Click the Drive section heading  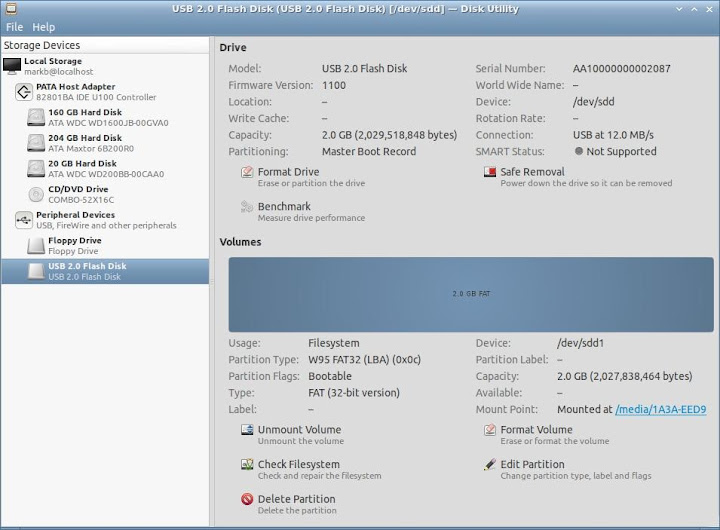click(233, 48)
